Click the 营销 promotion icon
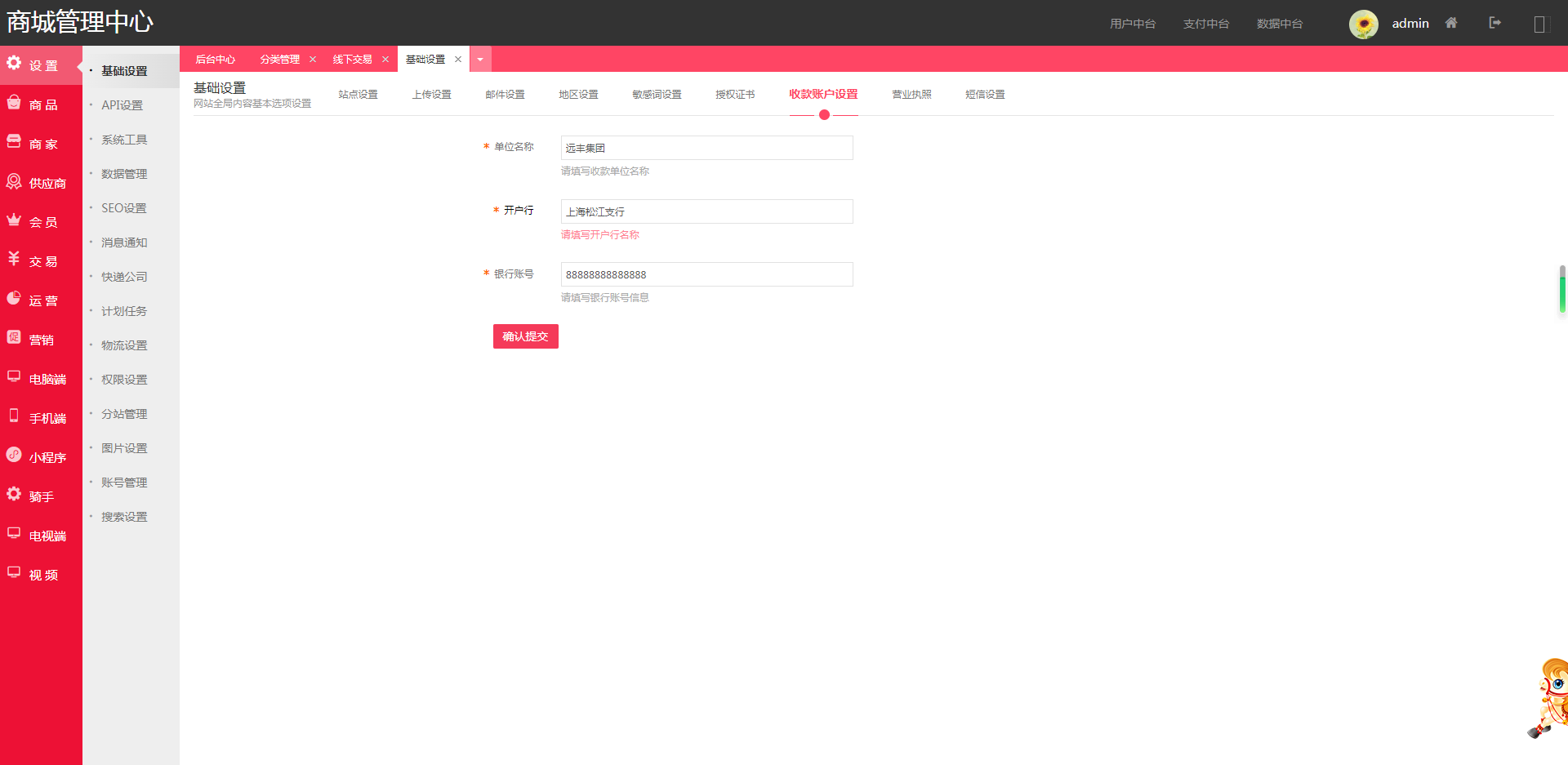The width and height of the screenshot is (1568, 765). [14, 337]
